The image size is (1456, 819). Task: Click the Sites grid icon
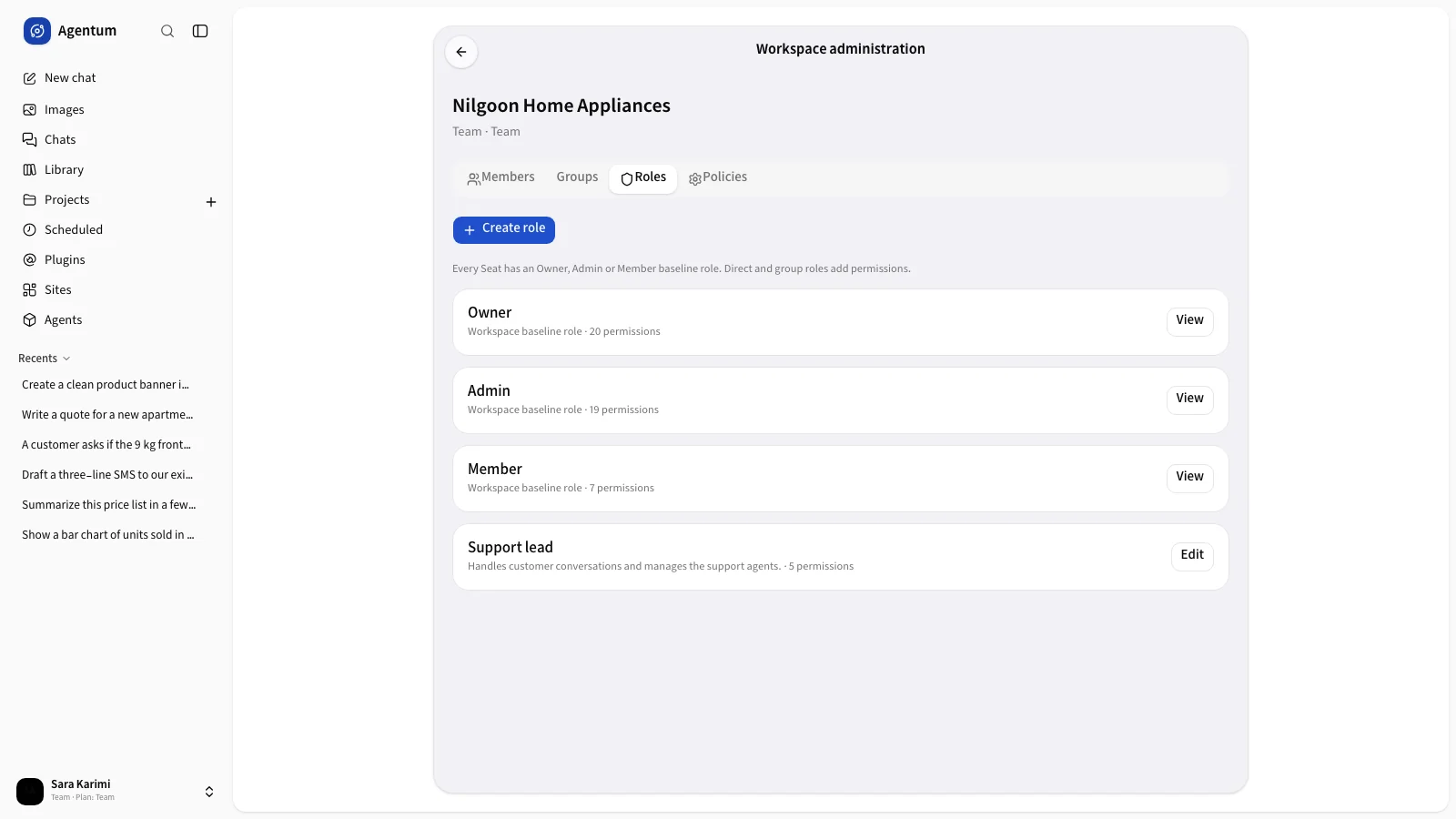[x=30, y=290]
